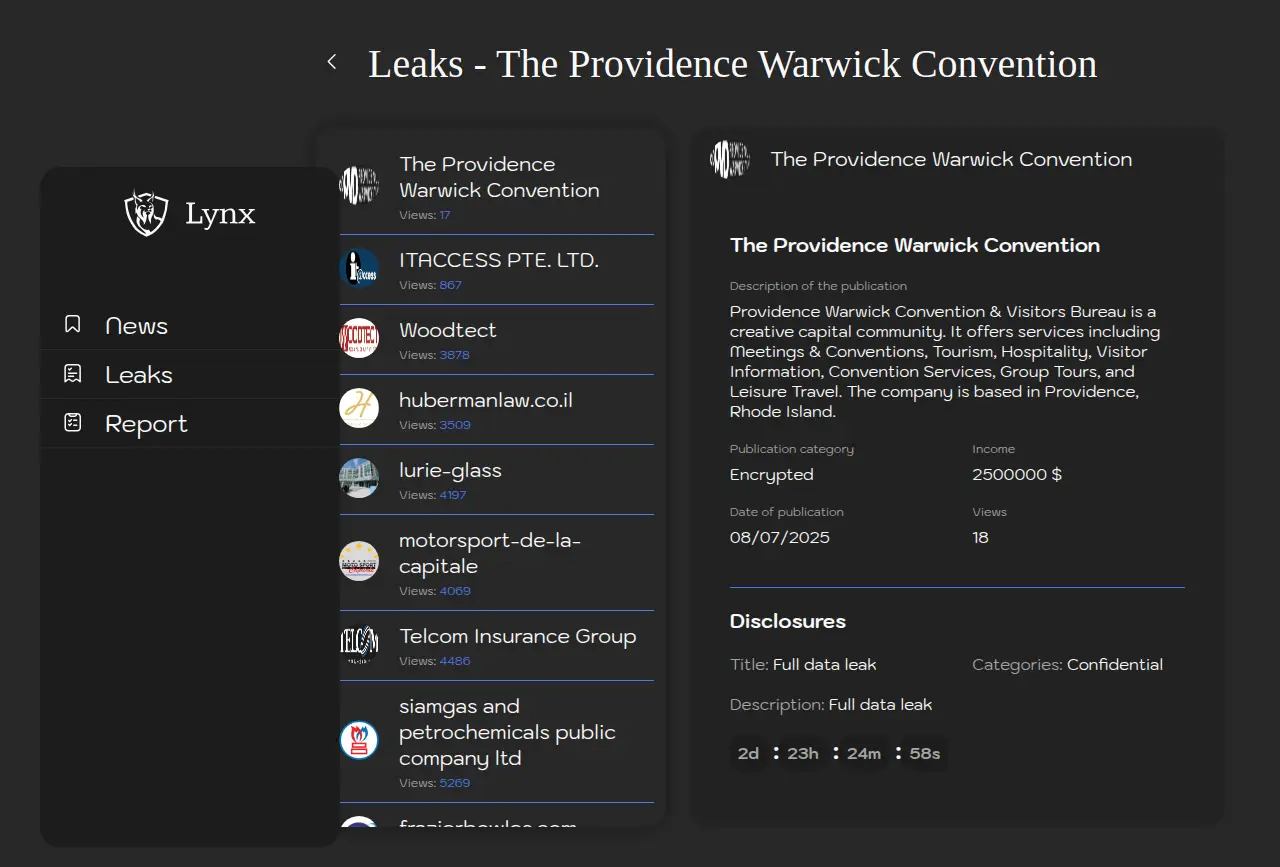Viewport: 1280px width, 867px height.
Task: Click the checklist icon next to Report
Action: point(73,423)
